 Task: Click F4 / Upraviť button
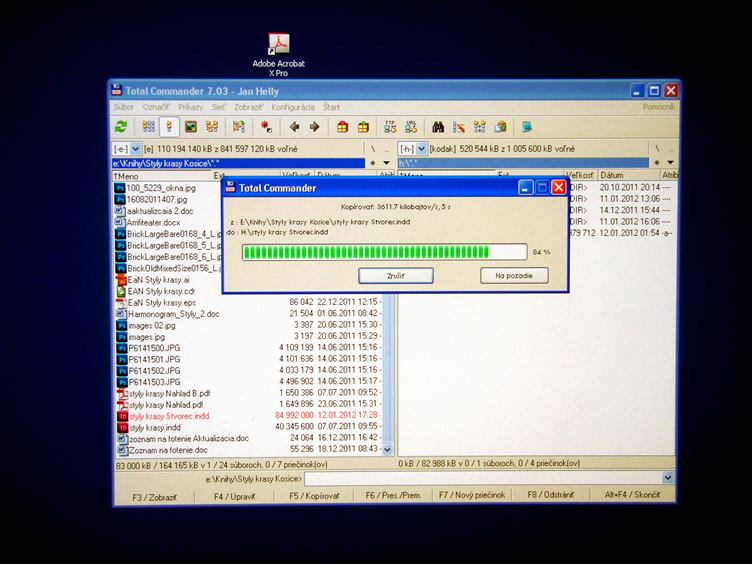pyautogui.click(x=235, y=496)
